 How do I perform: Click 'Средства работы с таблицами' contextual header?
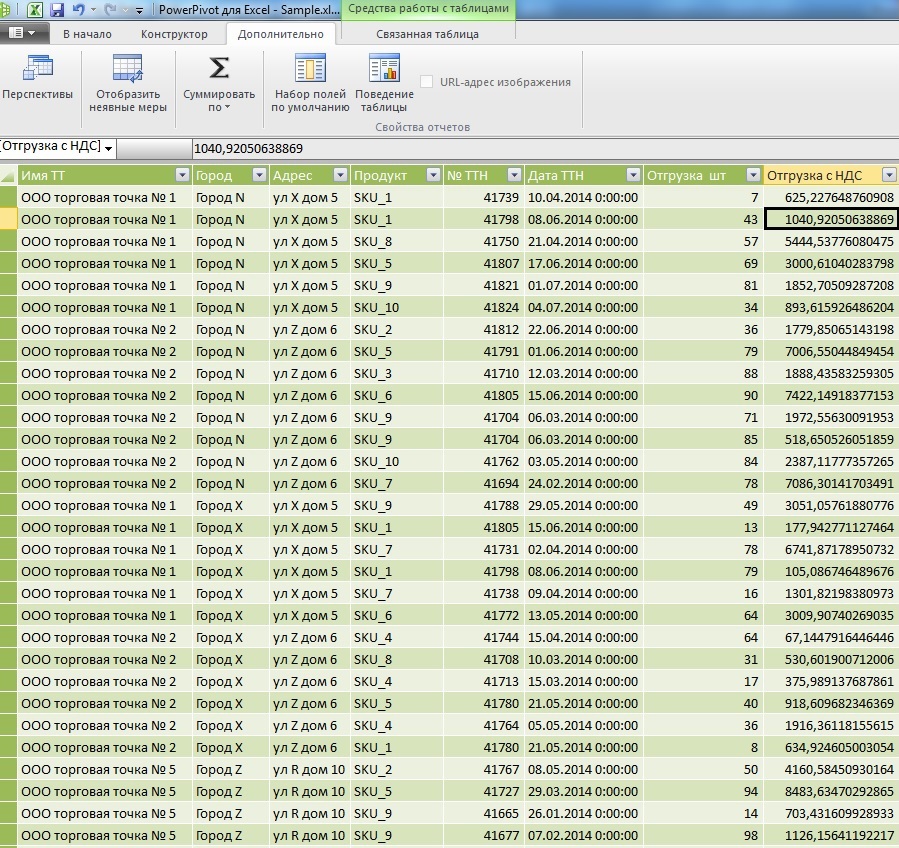tap(428, 9)
